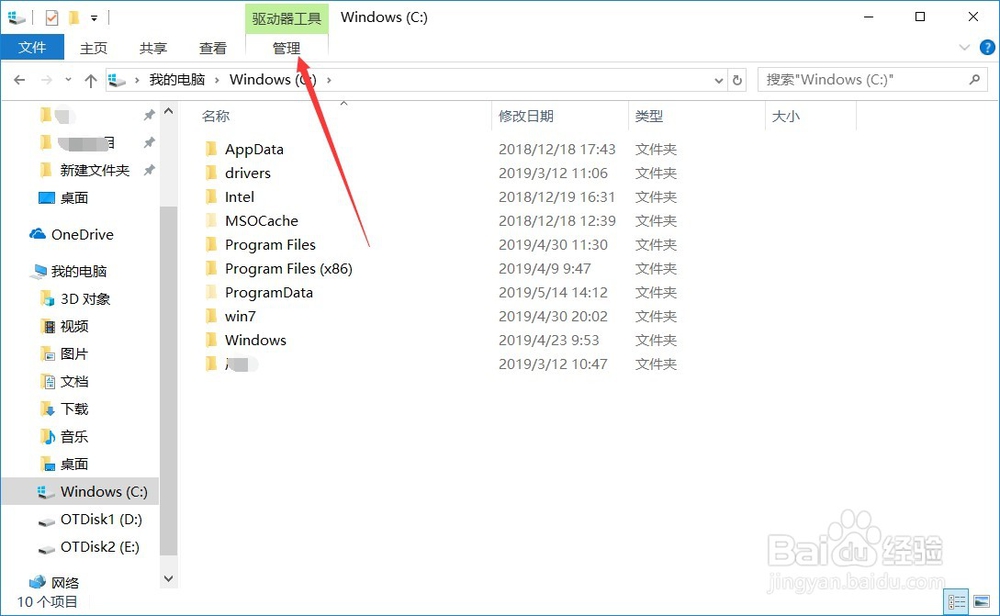This screenshot has width=1000, height=616.
Task: Open the help question mark icon
Action: [x=987, y=47]
